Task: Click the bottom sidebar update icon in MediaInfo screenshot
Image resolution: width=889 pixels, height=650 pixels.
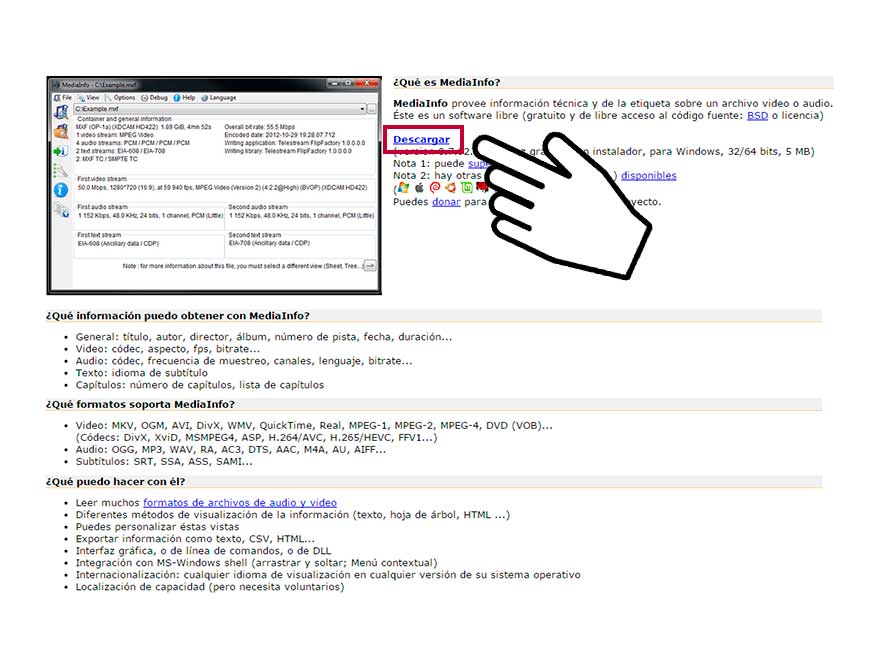Action: click(x=62, y=211)
